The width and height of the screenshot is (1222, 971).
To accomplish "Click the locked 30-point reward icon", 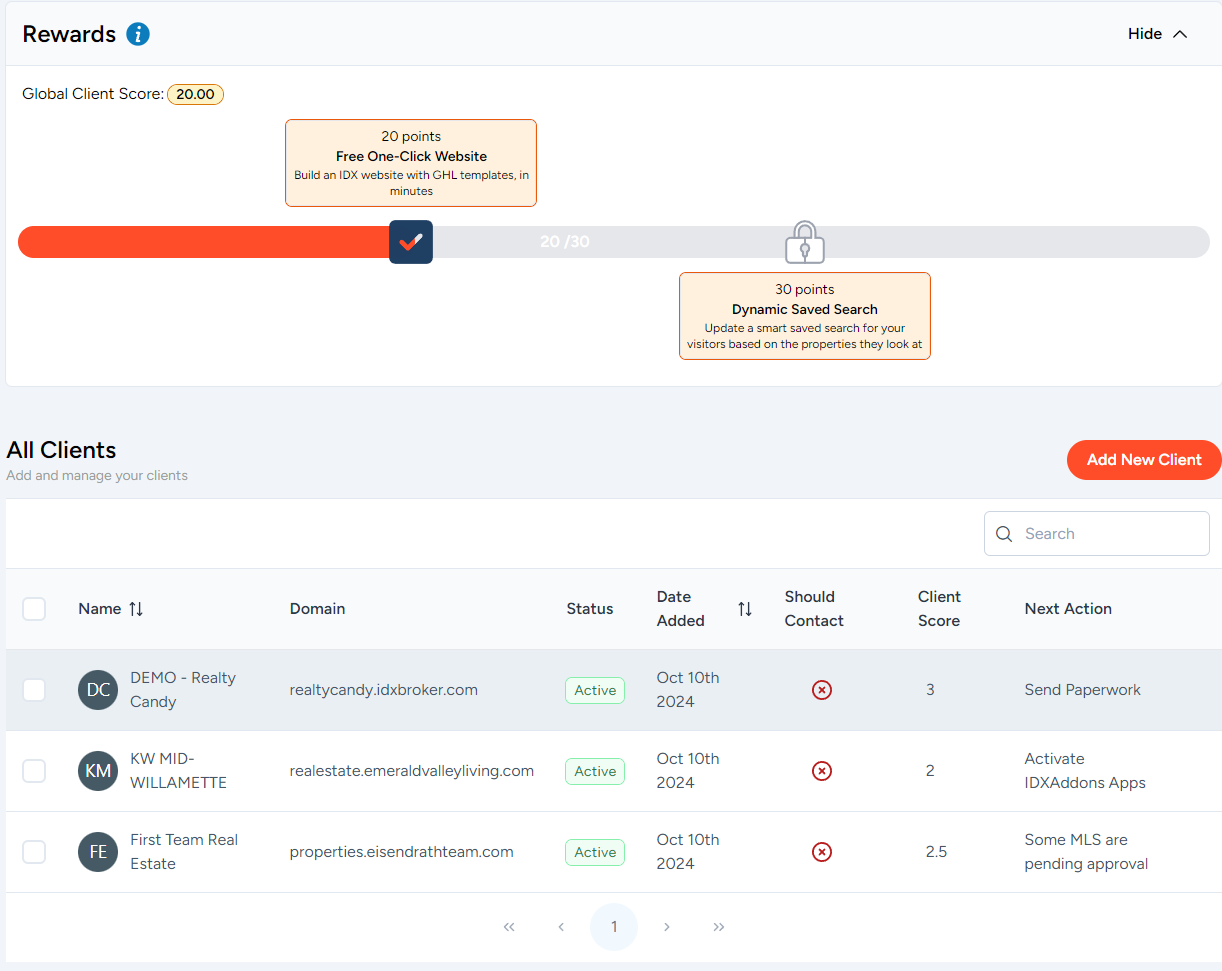I will (804, 242).
